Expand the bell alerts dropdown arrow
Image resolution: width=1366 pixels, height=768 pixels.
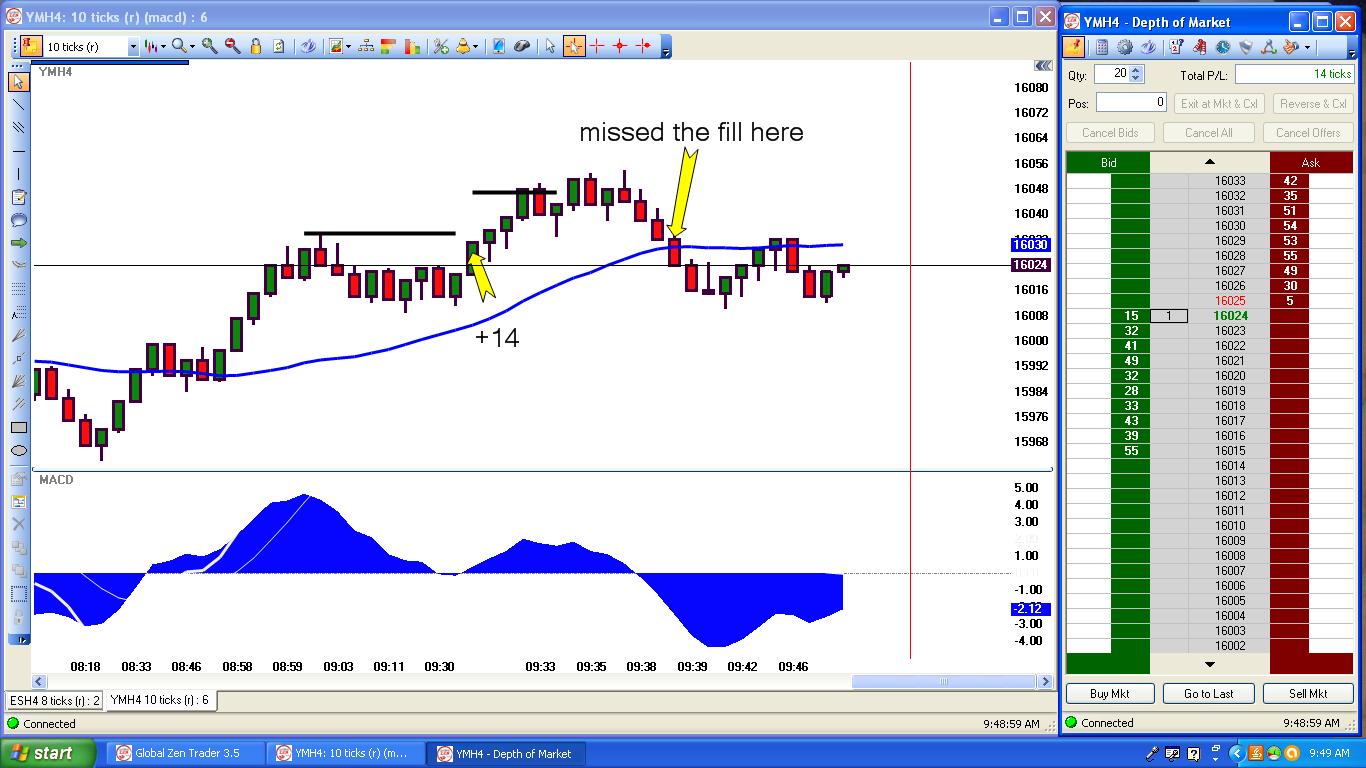(476, 46)
